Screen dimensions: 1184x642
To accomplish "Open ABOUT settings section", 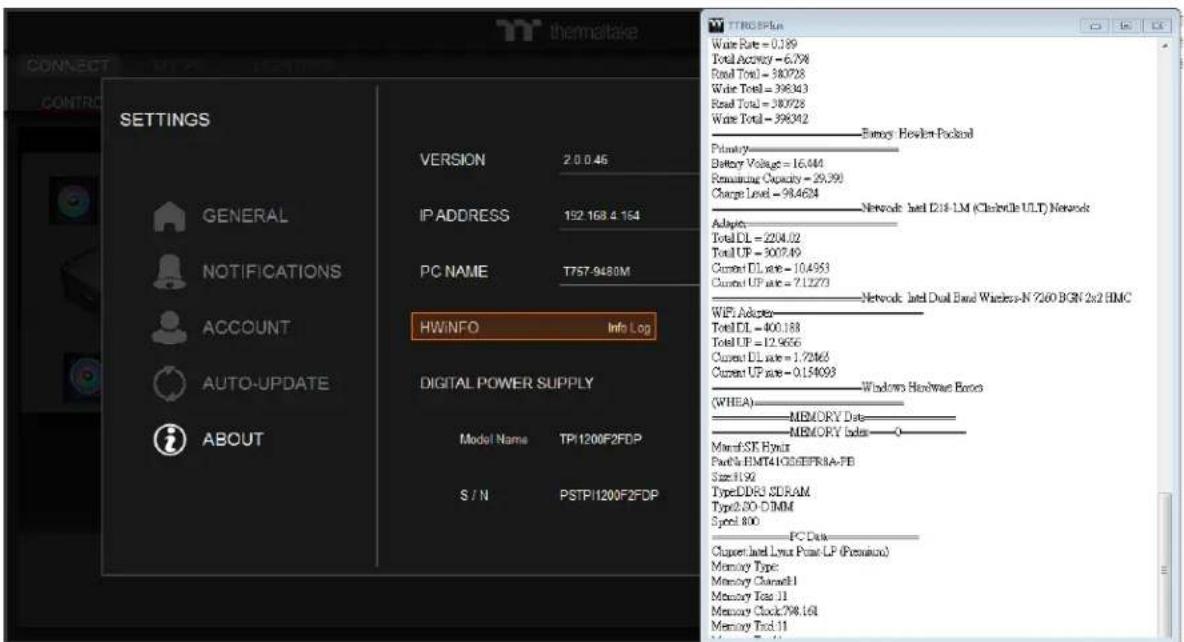I will click(233, 440).
